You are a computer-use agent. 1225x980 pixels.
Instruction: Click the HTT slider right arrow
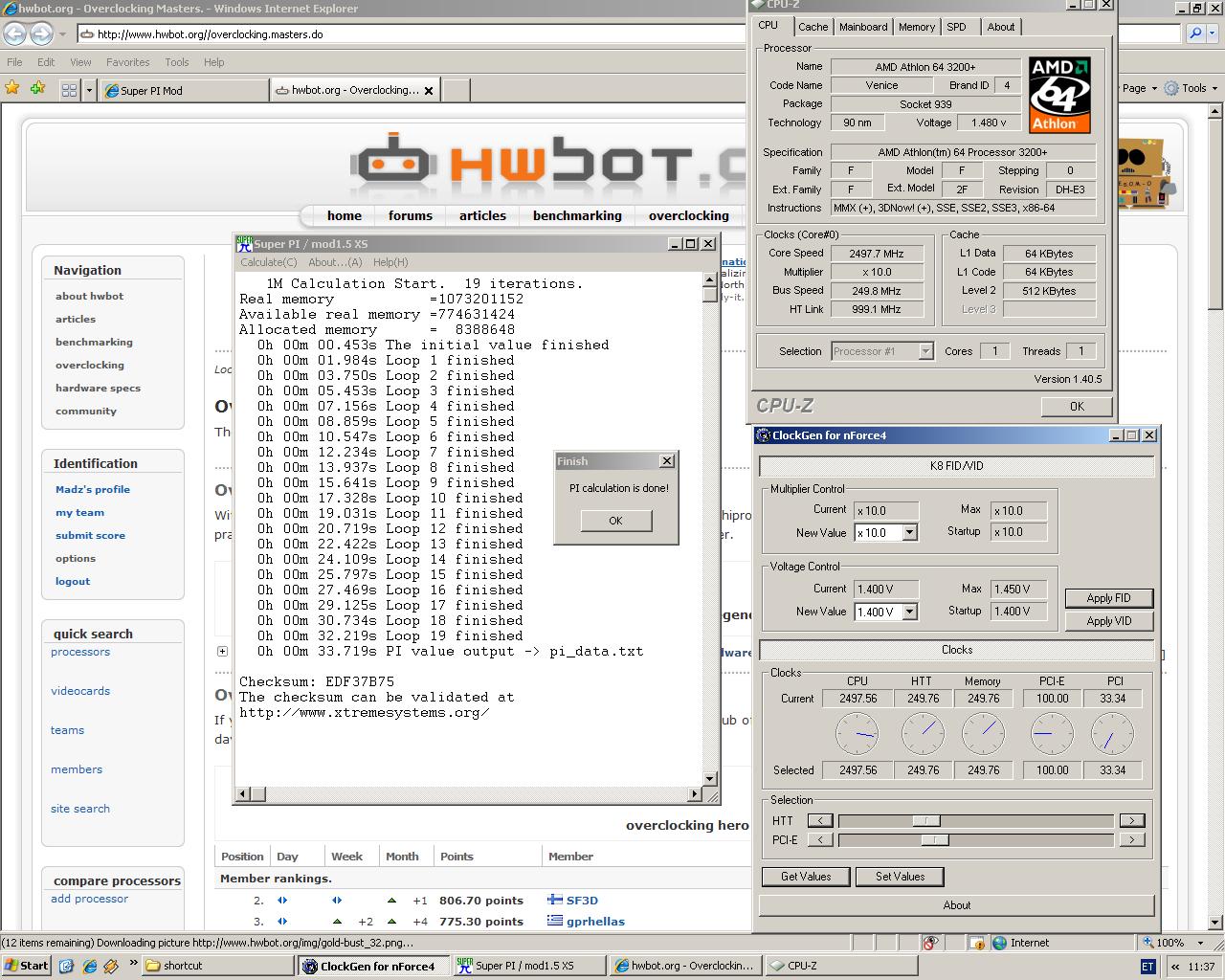pos(1131,820)
